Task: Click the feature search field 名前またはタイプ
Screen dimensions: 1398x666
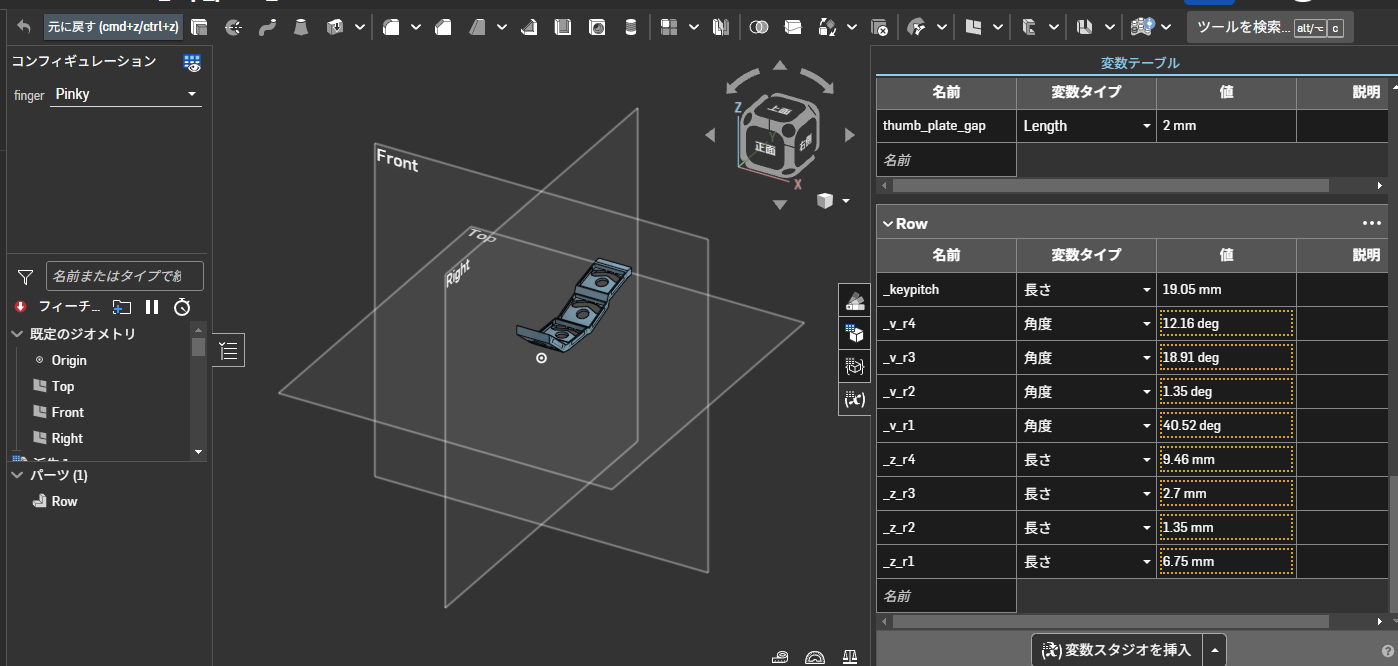Action: coord(125,276)
